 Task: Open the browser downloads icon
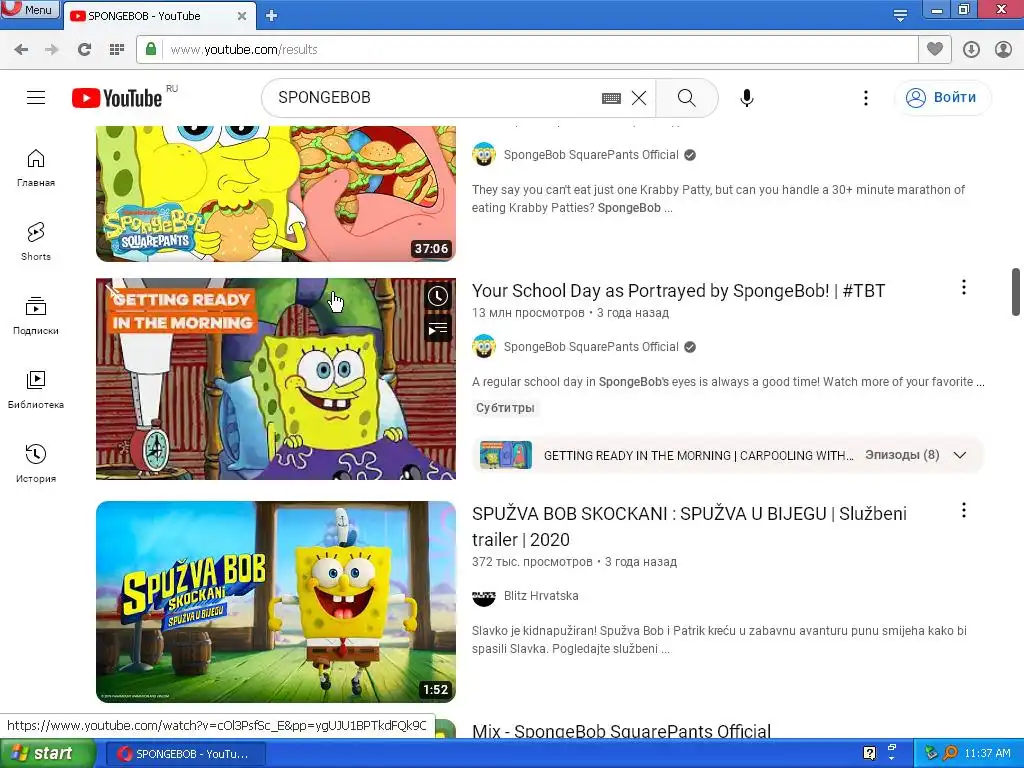[971, 49]
